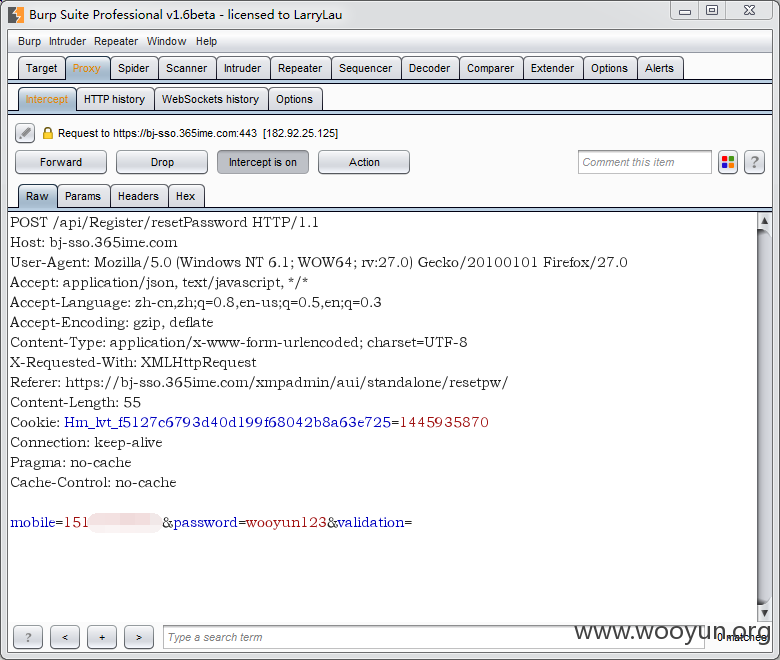Open the Action menu button
Screen dimensions: 780x660
tap(364, 162)
